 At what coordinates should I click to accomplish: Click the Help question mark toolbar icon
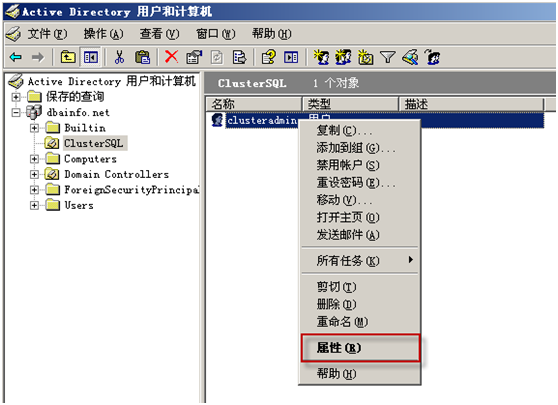pos(269,57)
